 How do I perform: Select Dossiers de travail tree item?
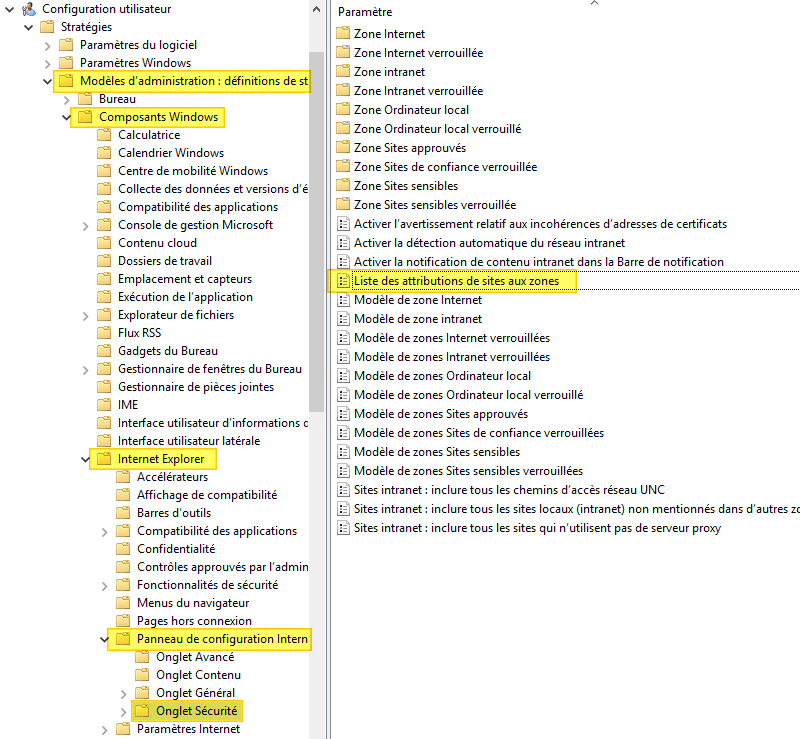[165, 261]
